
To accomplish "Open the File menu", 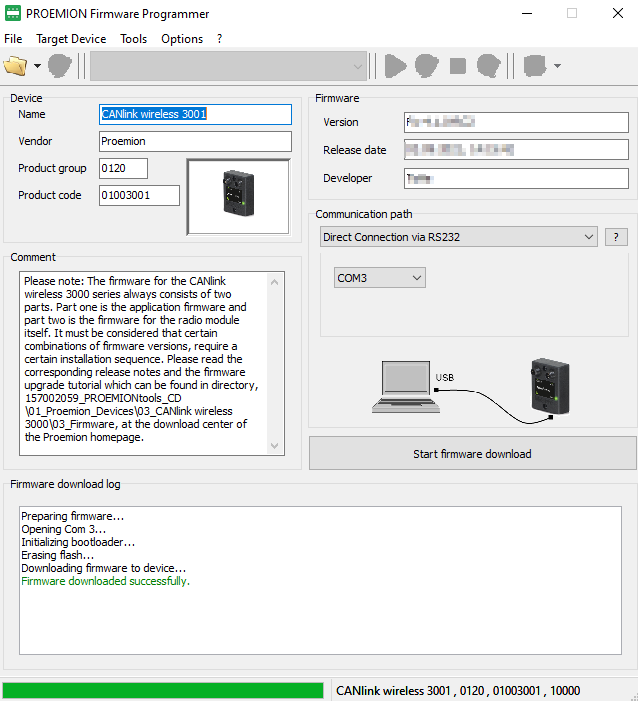I will 13,39.
